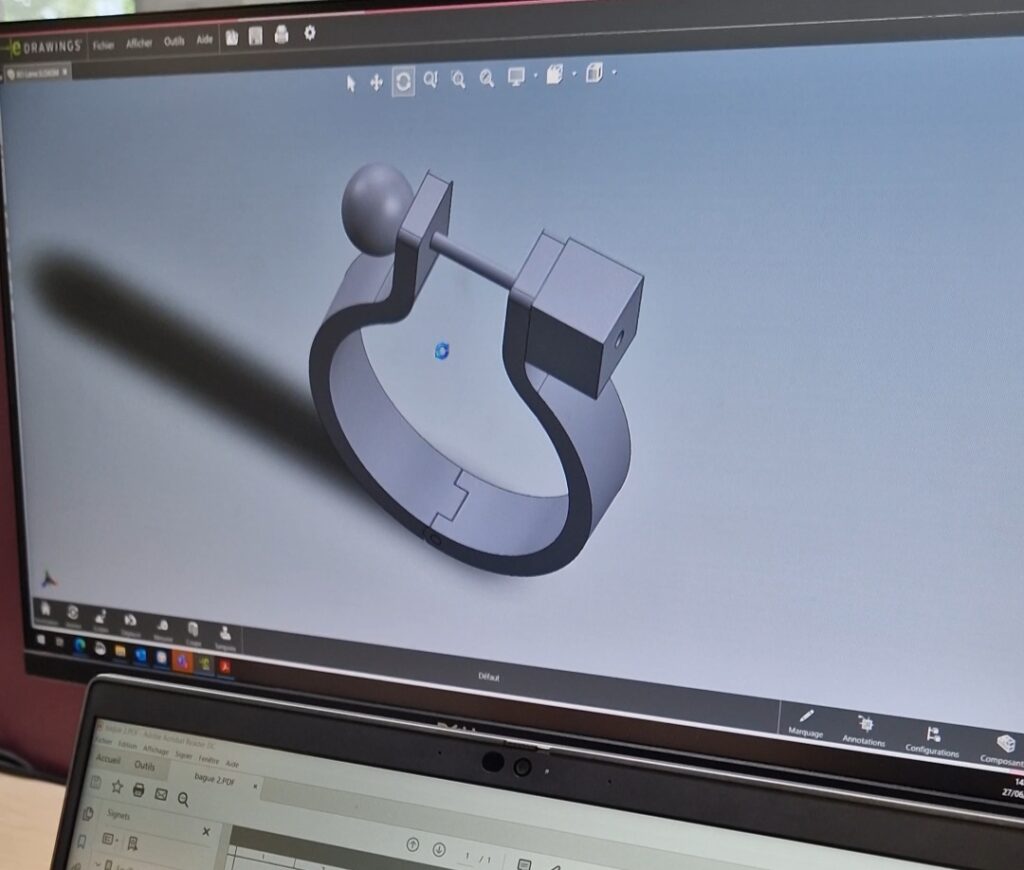Choose the pan move tool
The width and height of the screenshot is (1024, 870).
(376, 82)
